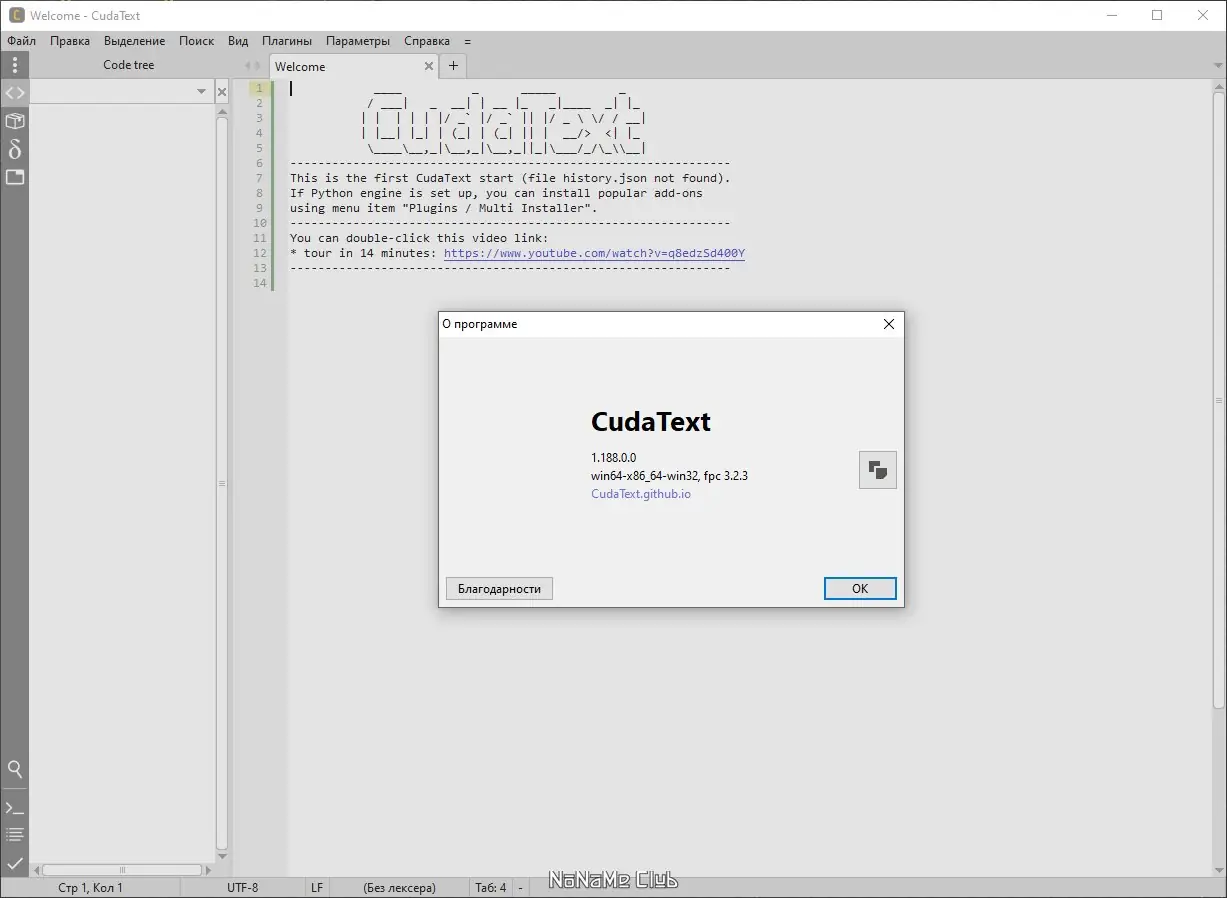Open the Console panel icon

pos(14,807)
